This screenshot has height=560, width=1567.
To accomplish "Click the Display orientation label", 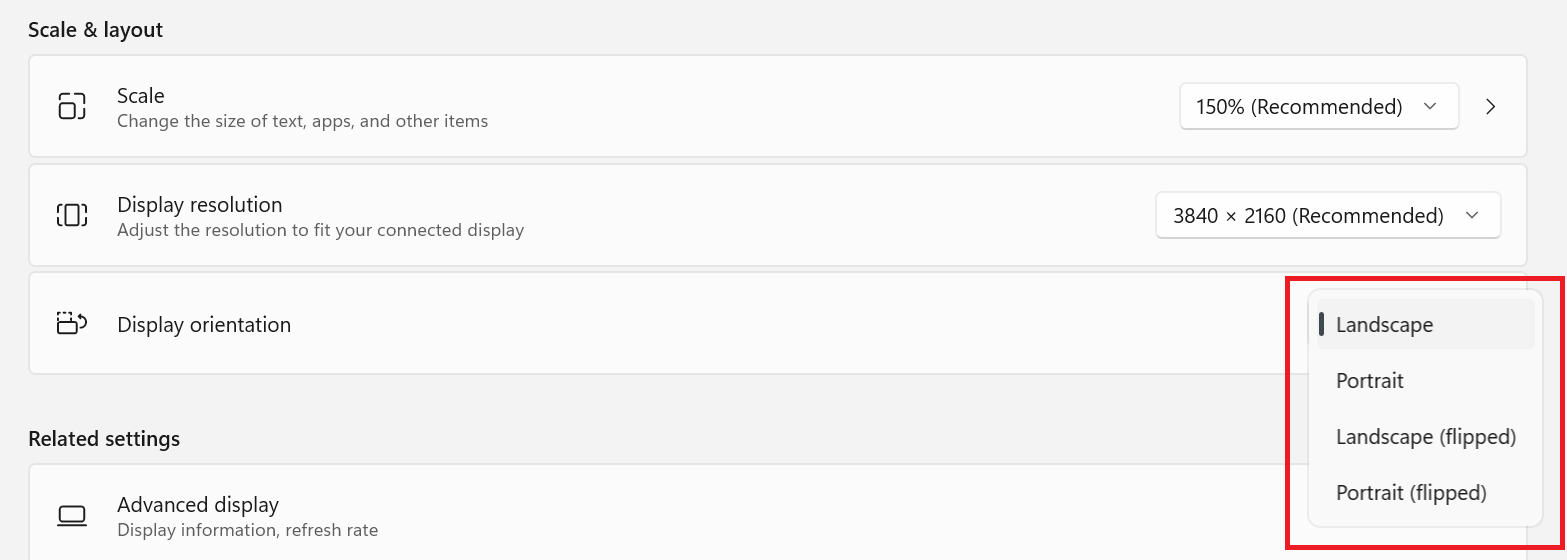I will [x=204, y=325].
